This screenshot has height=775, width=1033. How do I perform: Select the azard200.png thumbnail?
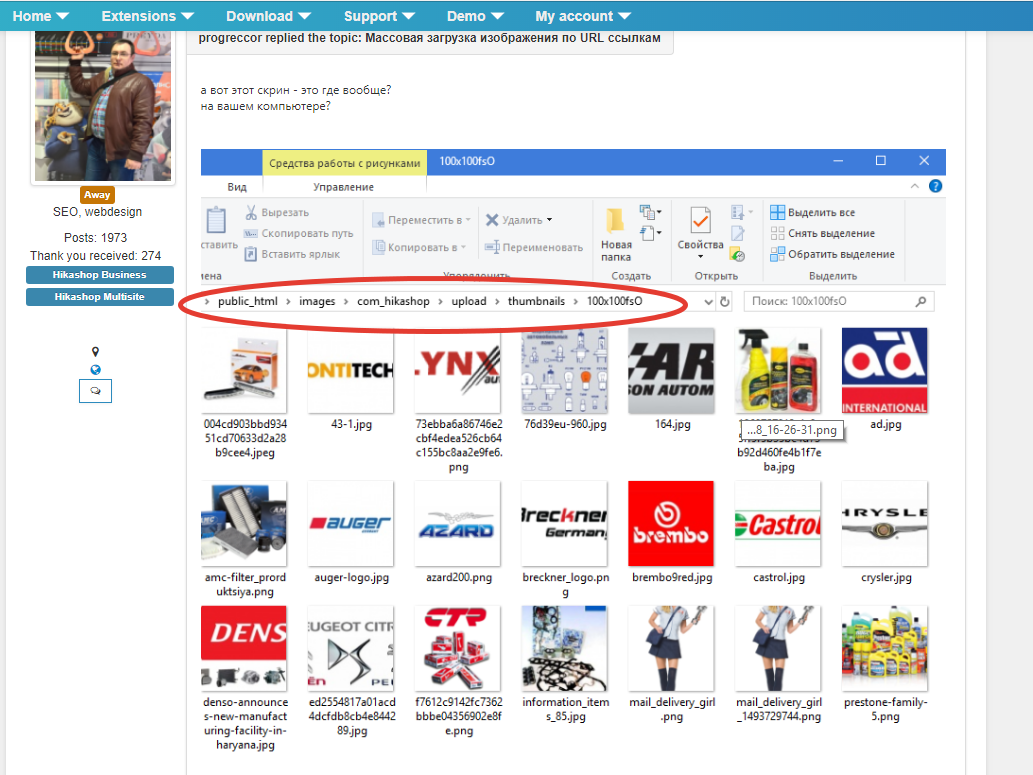coord(457,523)
